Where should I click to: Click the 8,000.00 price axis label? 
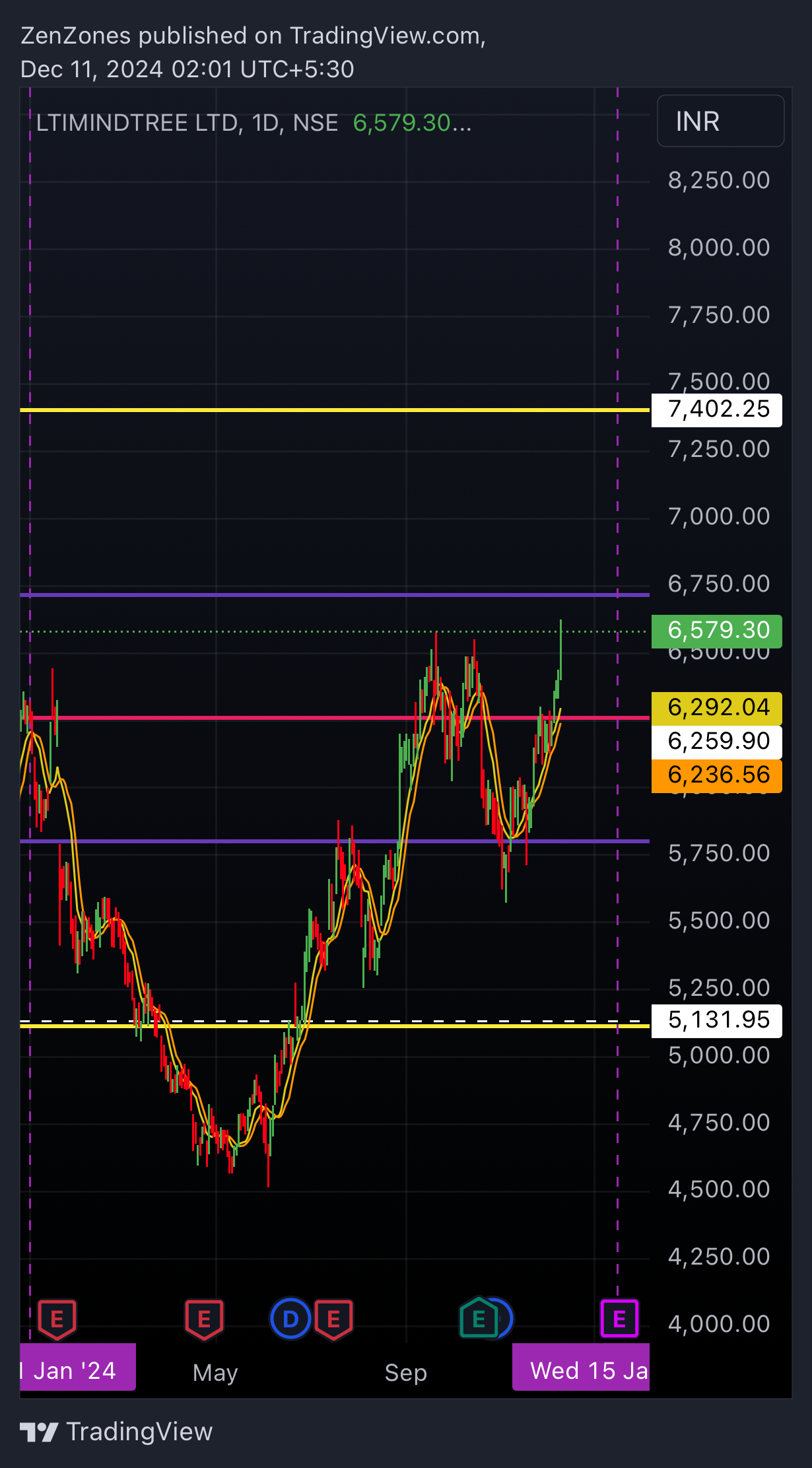[x=719, y=248]
